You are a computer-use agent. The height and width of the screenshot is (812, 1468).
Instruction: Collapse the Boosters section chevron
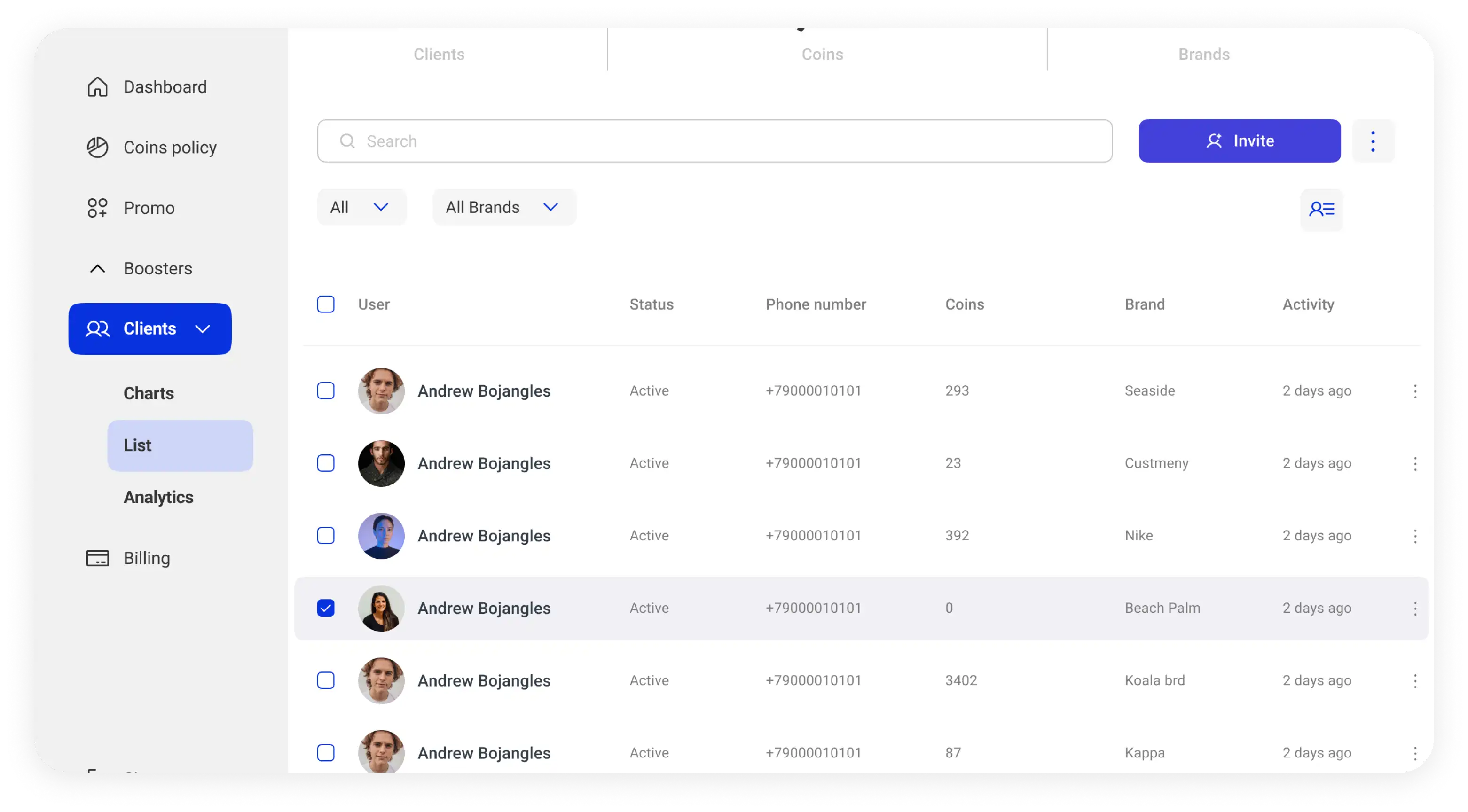[x=97, y=268]
